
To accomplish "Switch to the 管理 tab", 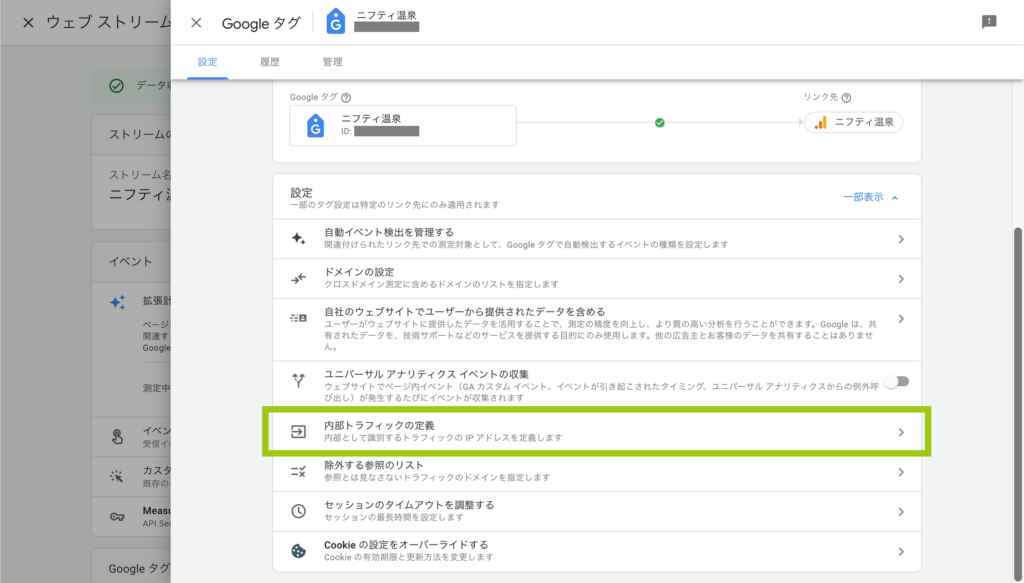I will [332, 62].
